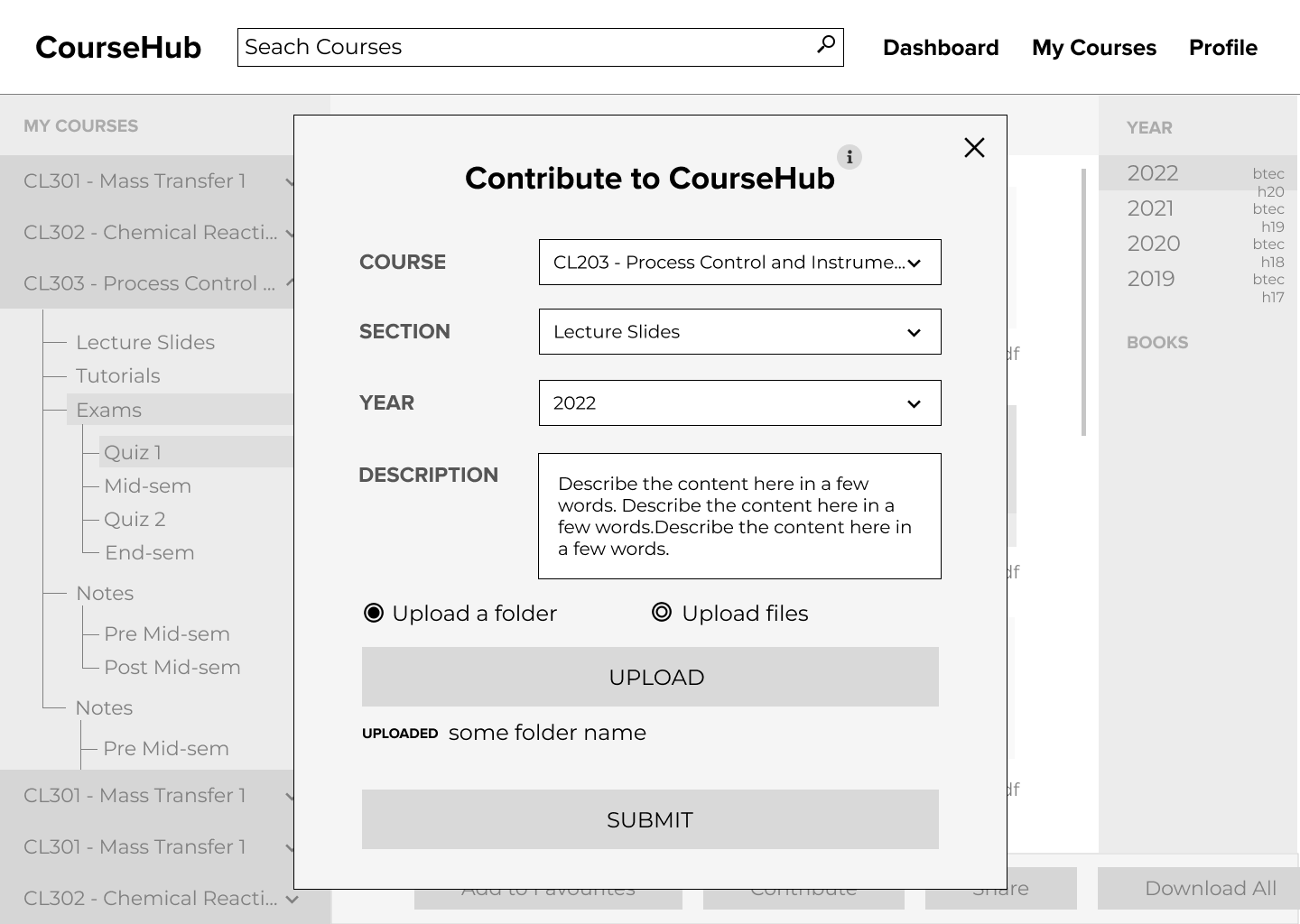Click the vertical scrollbar behind the dialog
The image size is (1300, 924).
pos(1083,302)
